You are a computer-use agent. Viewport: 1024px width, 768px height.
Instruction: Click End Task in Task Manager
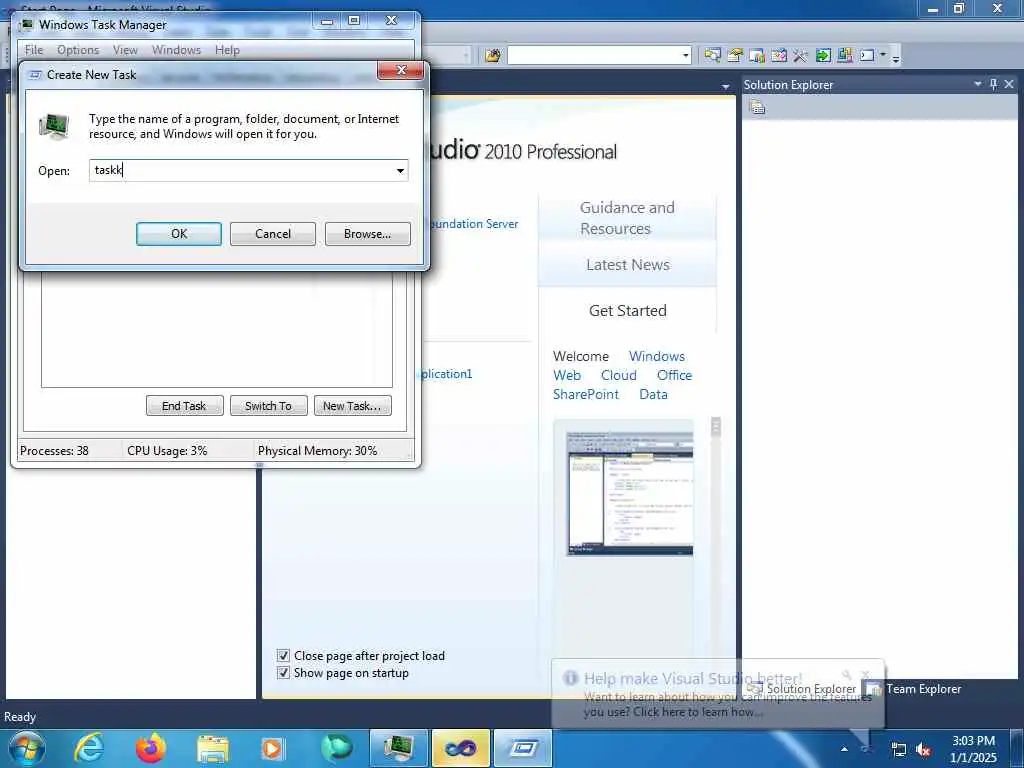[x=184, y=406]
